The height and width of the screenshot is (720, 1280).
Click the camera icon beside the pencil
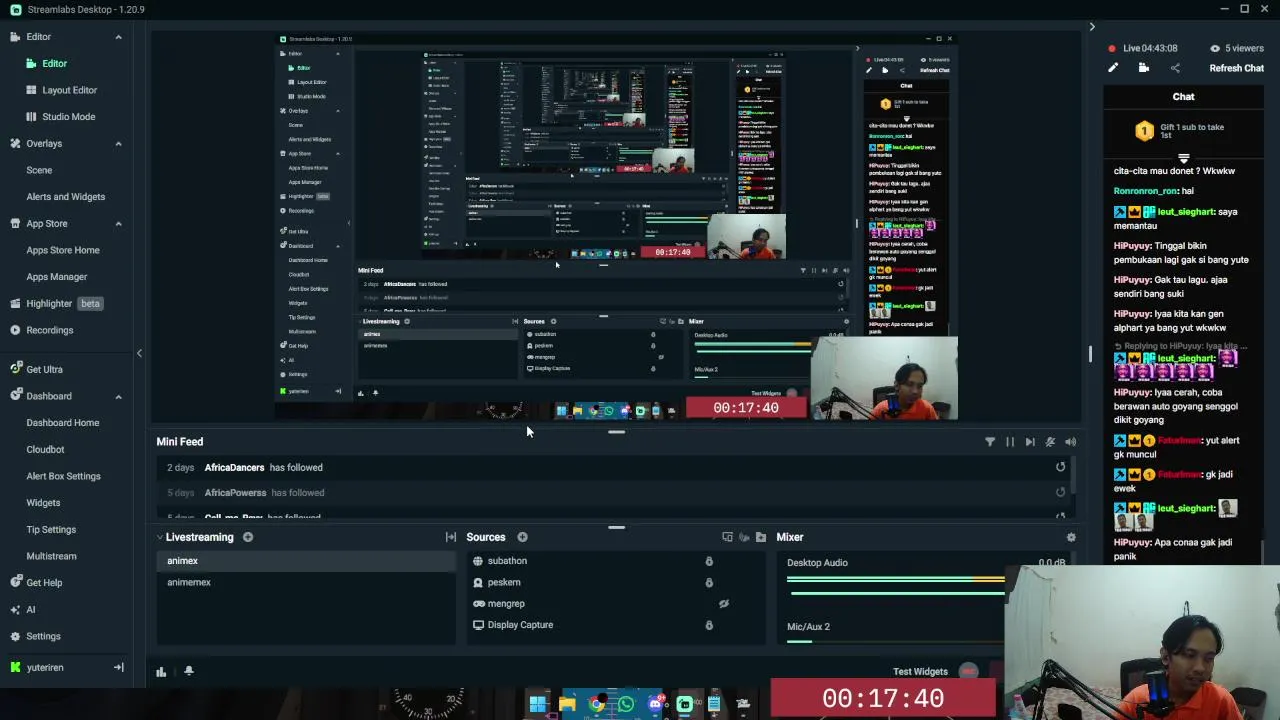(x=1144, y=68)
